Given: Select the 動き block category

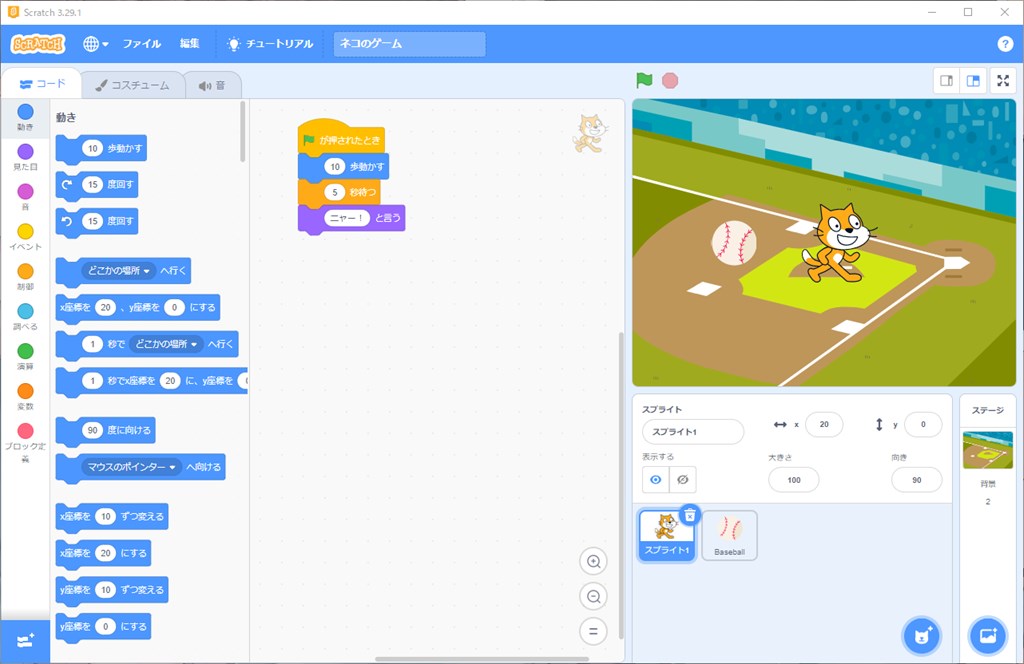Looking at the screenshot, I should pyautogui.click(x=25, y=118).
